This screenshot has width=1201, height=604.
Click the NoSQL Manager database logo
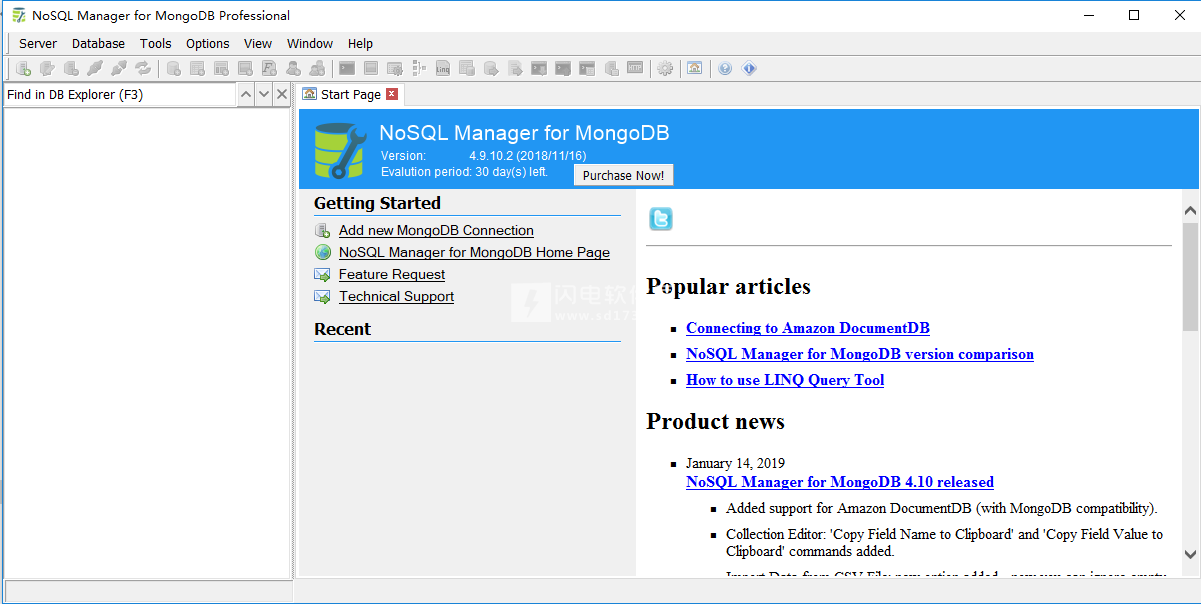341,149
